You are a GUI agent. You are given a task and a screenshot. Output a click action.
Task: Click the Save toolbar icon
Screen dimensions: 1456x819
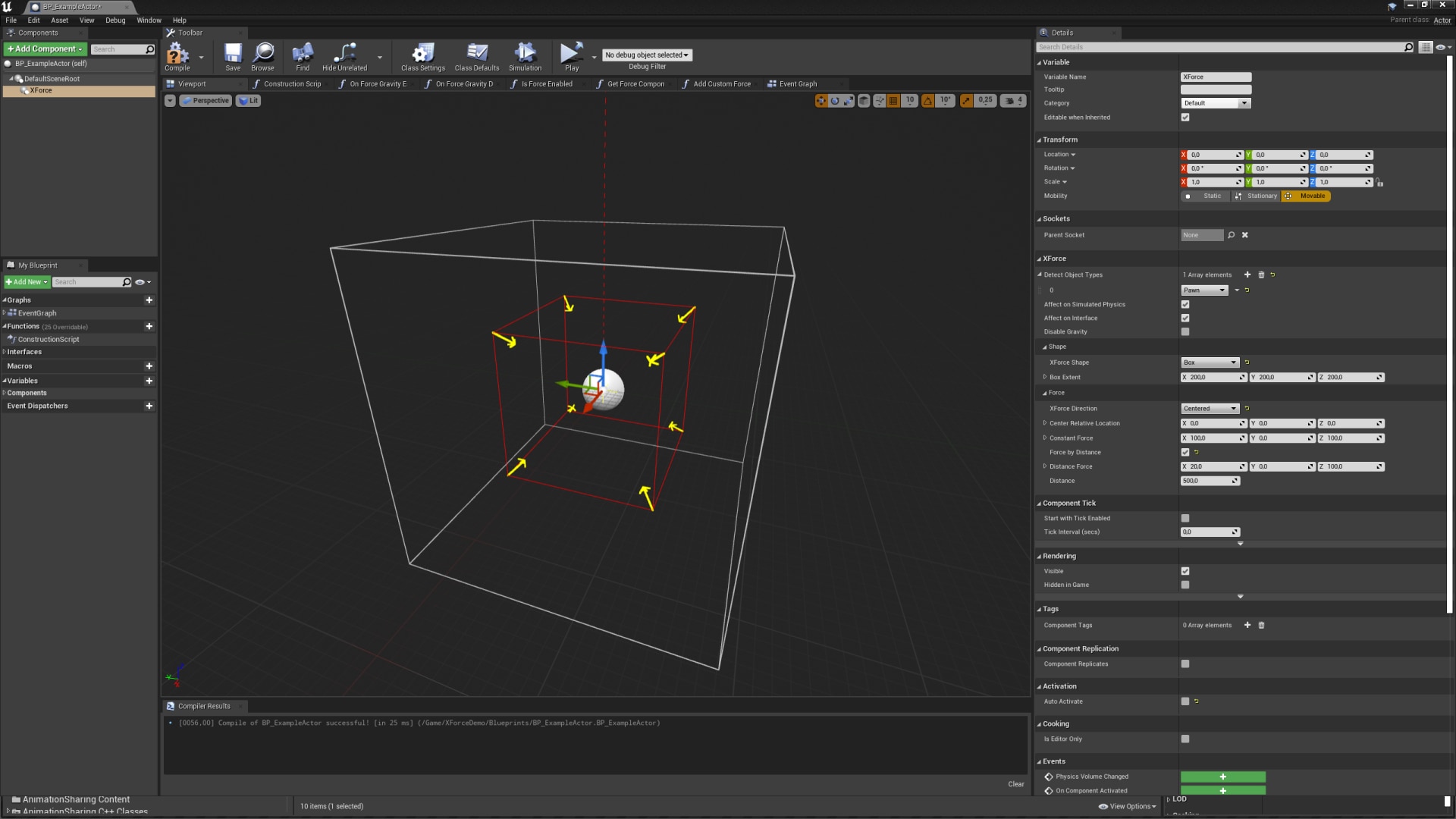coord(233,54)
